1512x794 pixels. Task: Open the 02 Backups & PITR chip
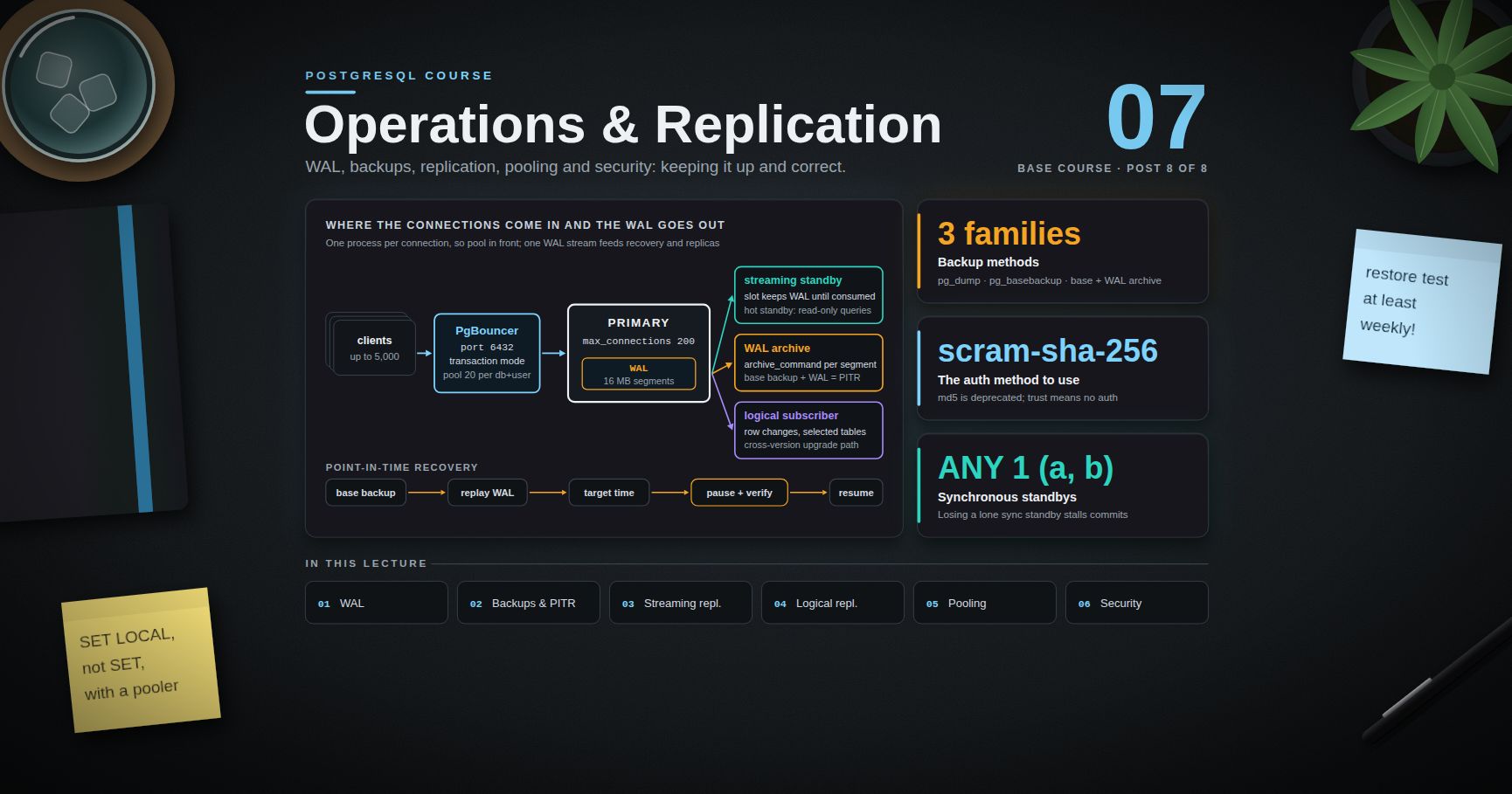(528, 603)
